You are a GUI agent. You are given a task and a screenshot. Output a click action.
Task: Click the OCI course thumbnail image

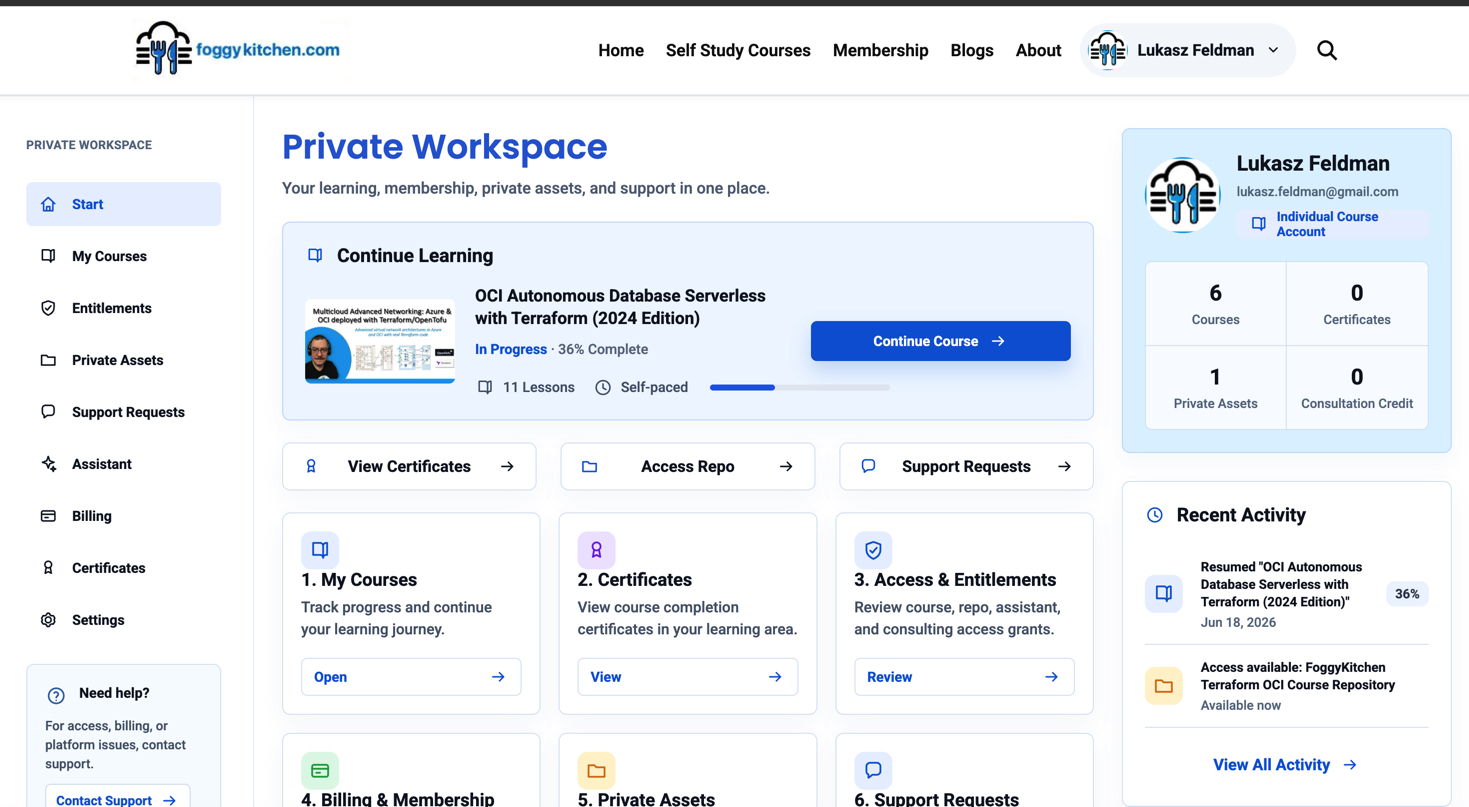(x=380, y=341)
